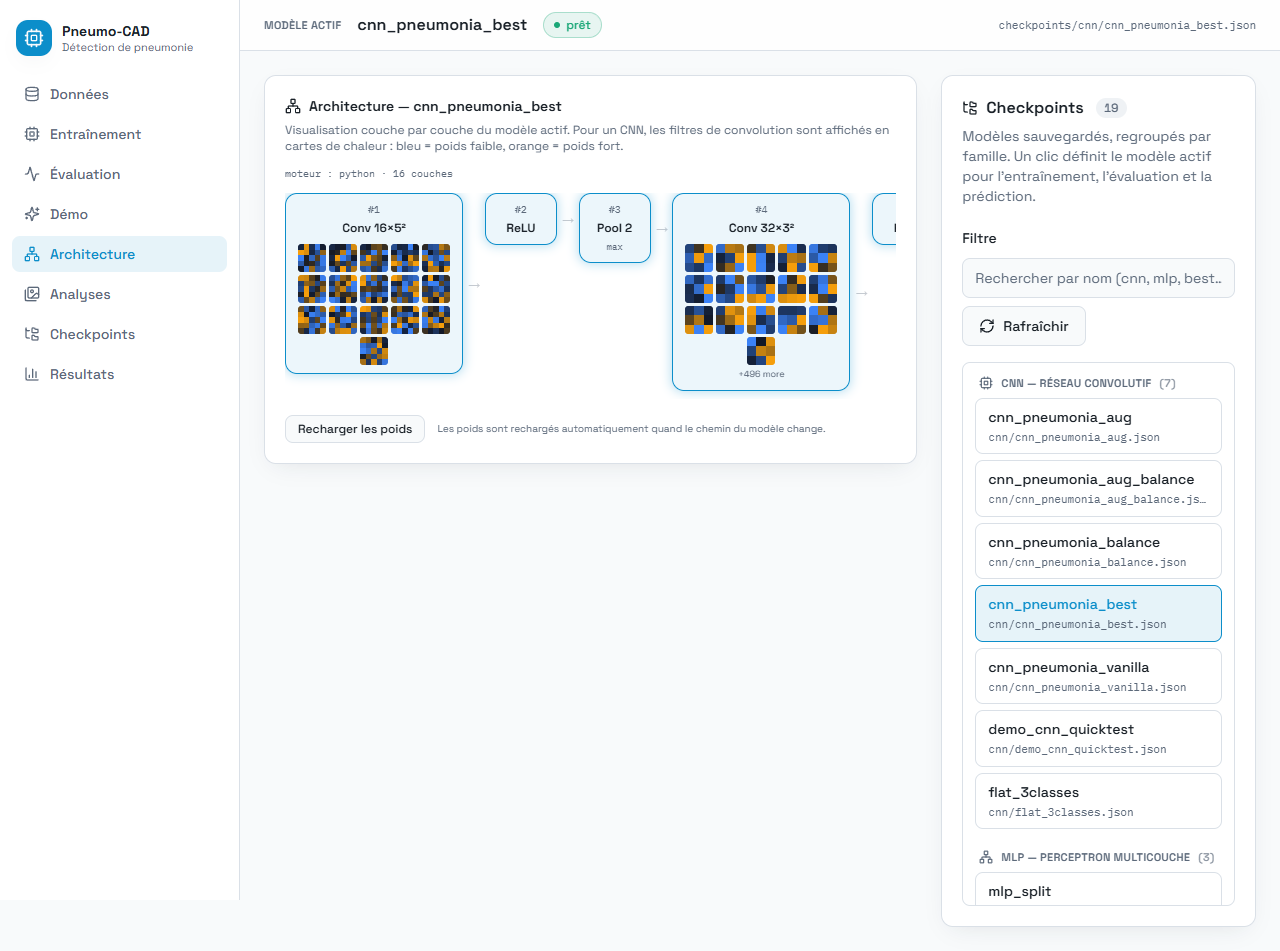Click the 'prêt' status badge
The width and height of the screenshot is (1280, 951).
tap(572, 25)
